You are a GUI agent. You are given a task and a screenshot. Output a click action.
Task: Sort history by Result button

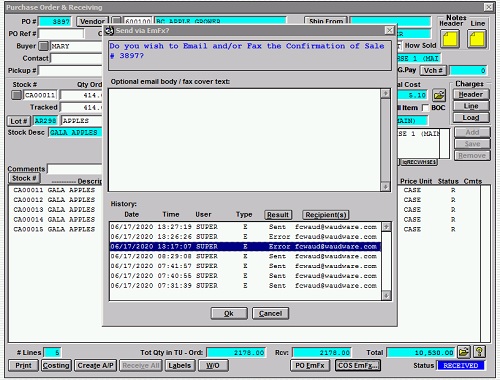tap(278, 215)
